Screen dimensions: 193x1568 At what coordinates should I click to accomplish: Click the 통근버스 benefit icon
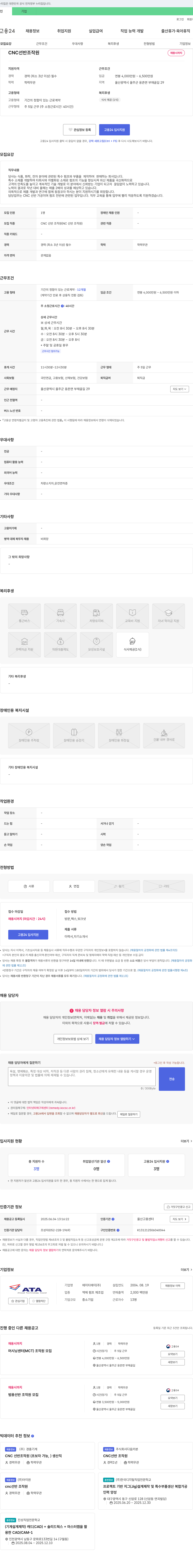pos(24,616)
